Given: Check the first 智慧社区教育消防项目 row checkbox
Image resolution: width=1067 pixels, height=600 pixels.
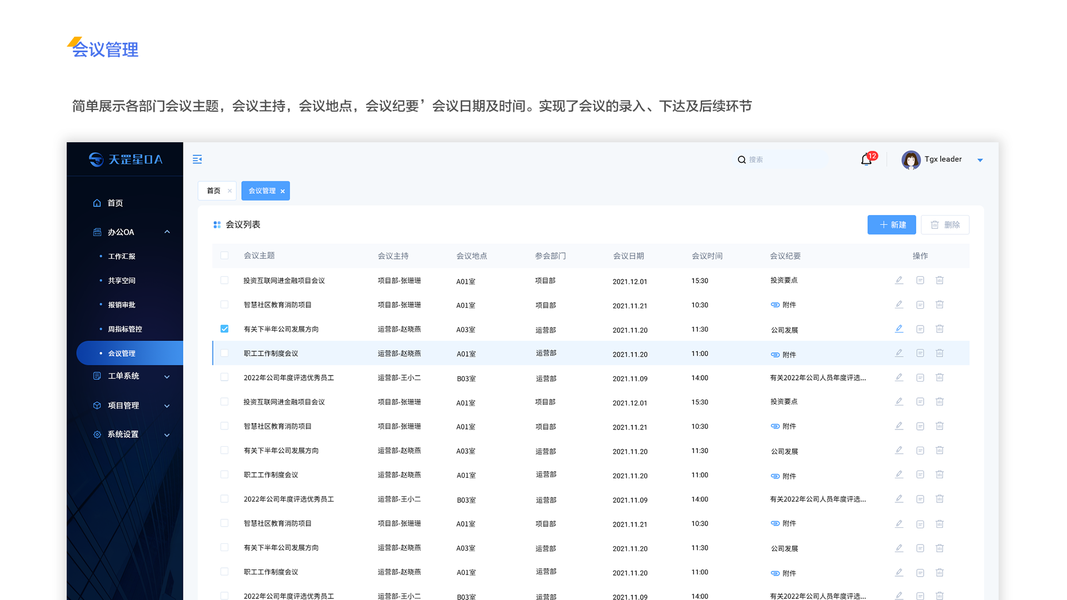Looking at the screenshot, I should pos(225,305).
